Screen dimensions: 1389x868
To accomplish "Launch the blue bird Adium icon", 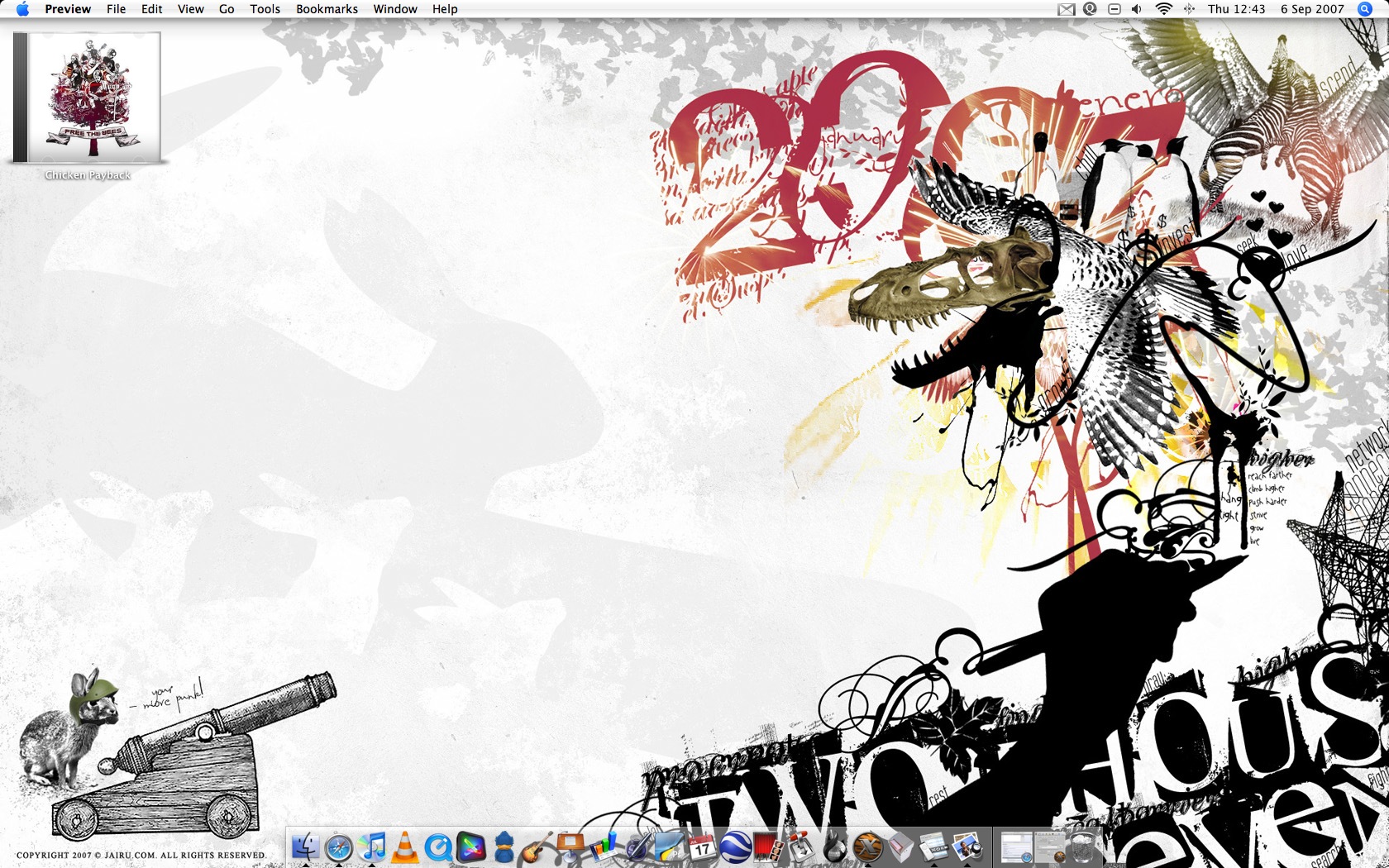I will (x=504, y=847).
